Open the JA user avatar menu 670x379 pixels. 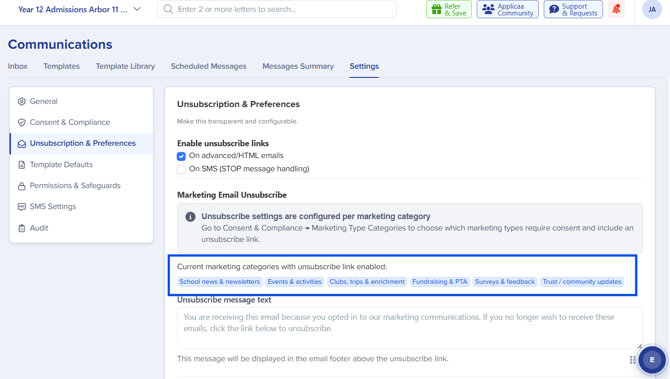click(x=652, y=9)
